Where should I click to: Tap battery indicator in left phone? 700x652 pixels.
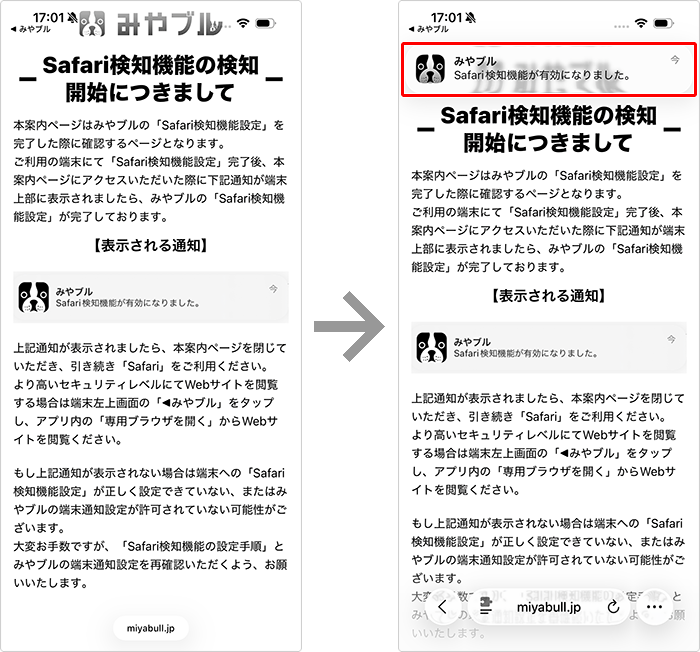pyautogui.click(x=266, y=23)
